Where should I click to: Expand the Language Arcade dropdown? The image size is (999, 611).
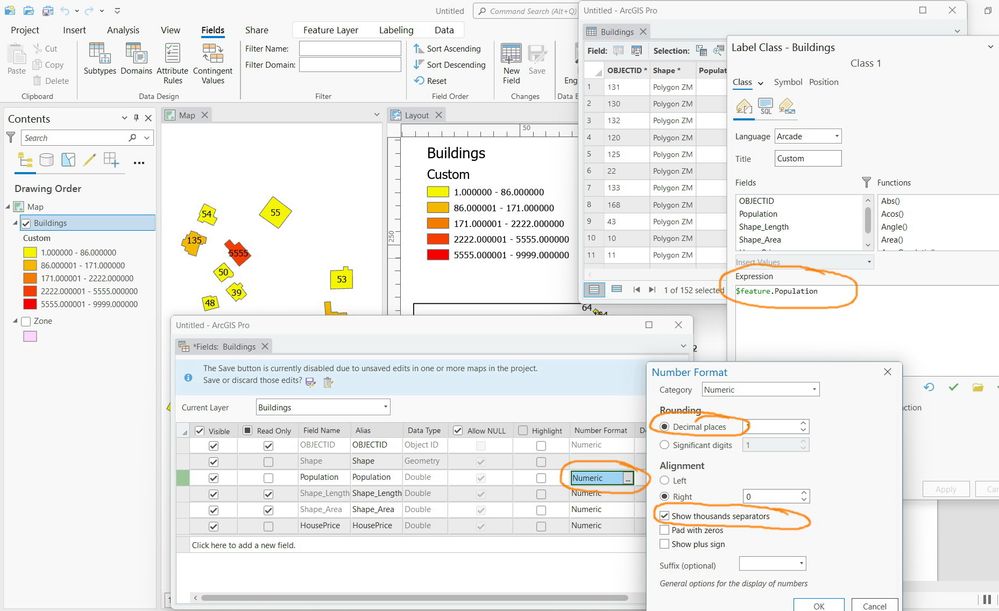[x=808, y=136]
